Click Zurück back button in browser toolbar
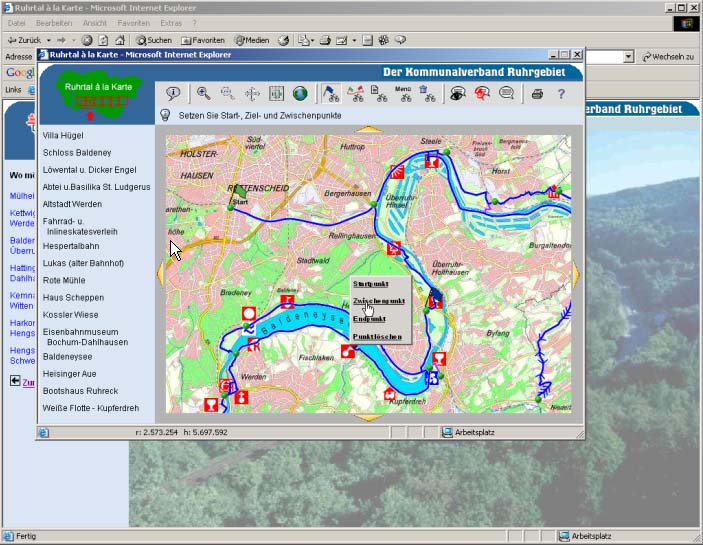 [25, 40]
